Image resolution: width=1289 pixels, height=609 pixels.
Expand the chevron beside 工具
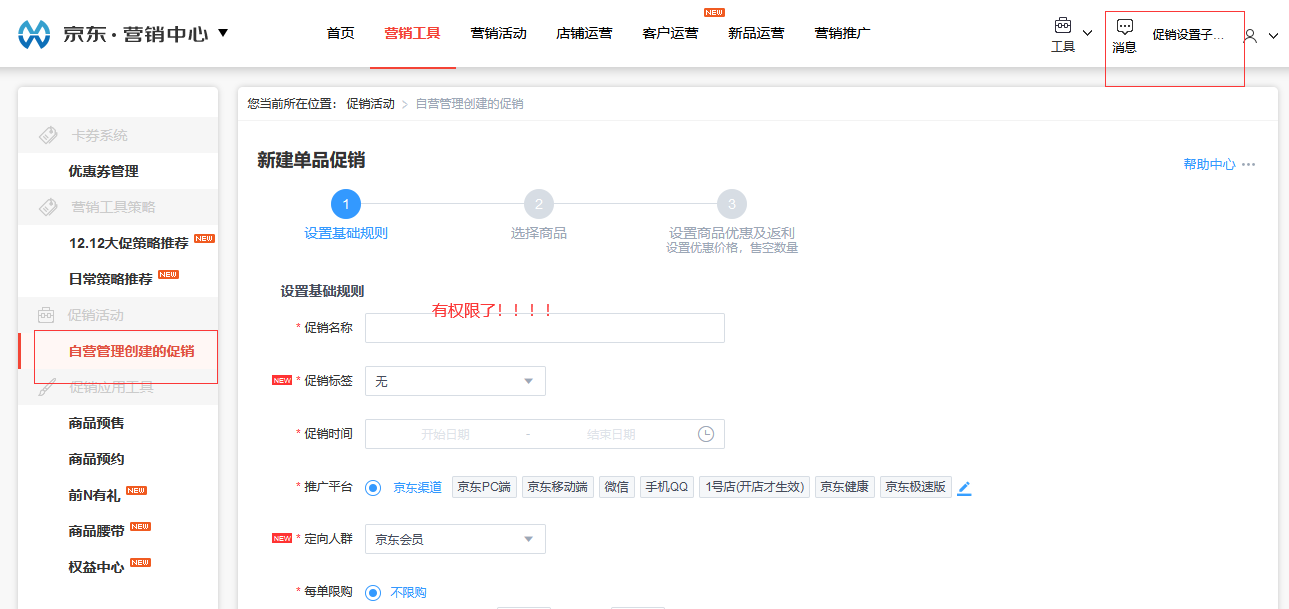click(1087, 33)
